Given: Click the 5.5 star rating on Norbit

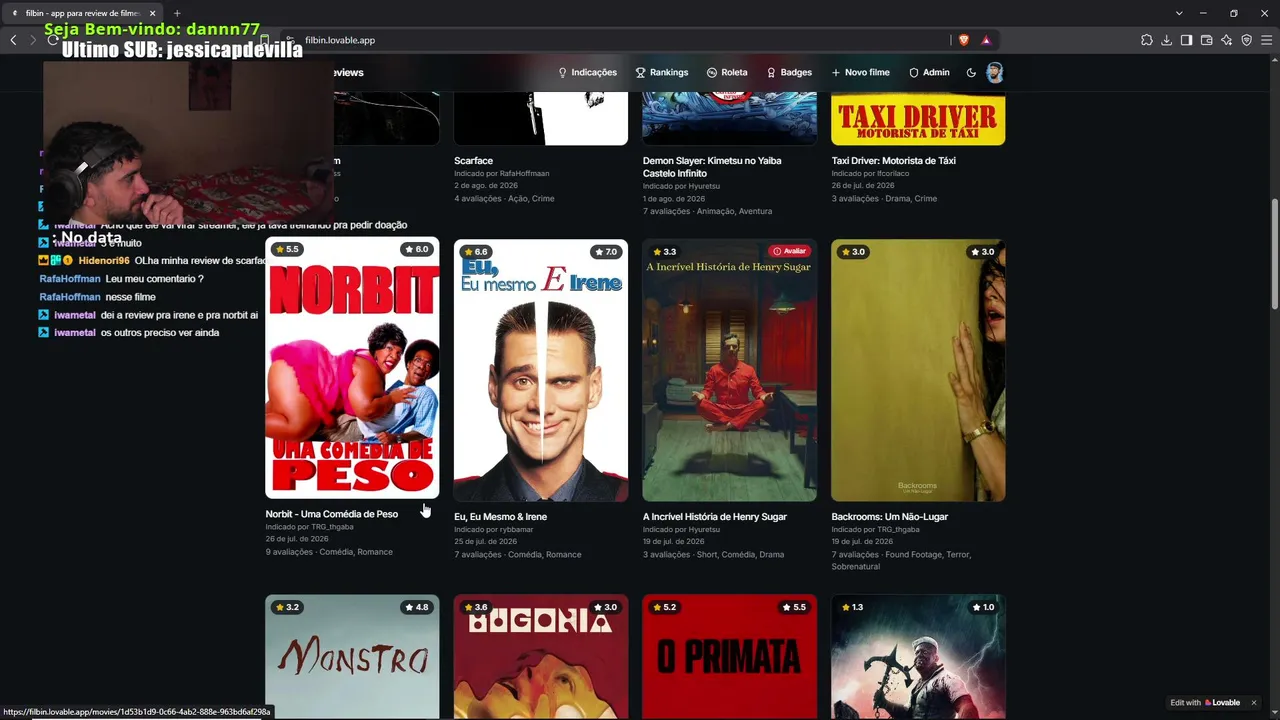Looking at the screenshot, I should [287, 249].
